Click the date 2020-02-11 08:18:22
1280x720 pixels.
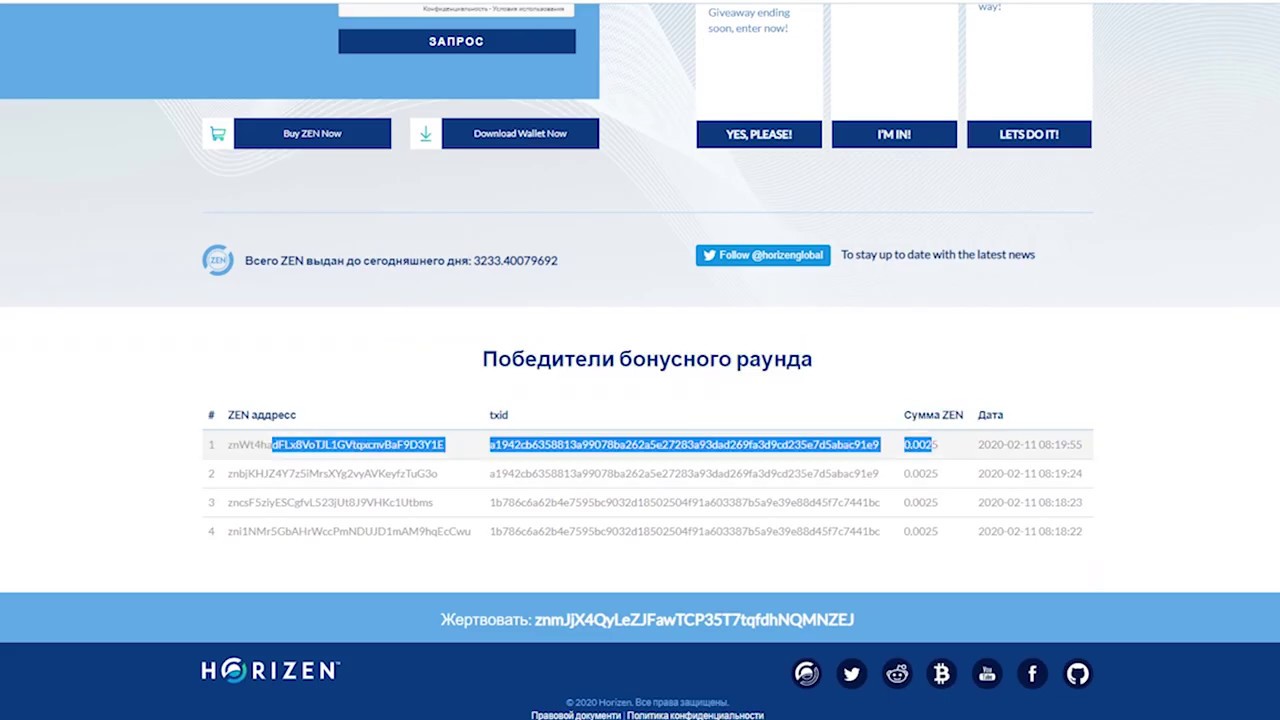point(1030,532)
